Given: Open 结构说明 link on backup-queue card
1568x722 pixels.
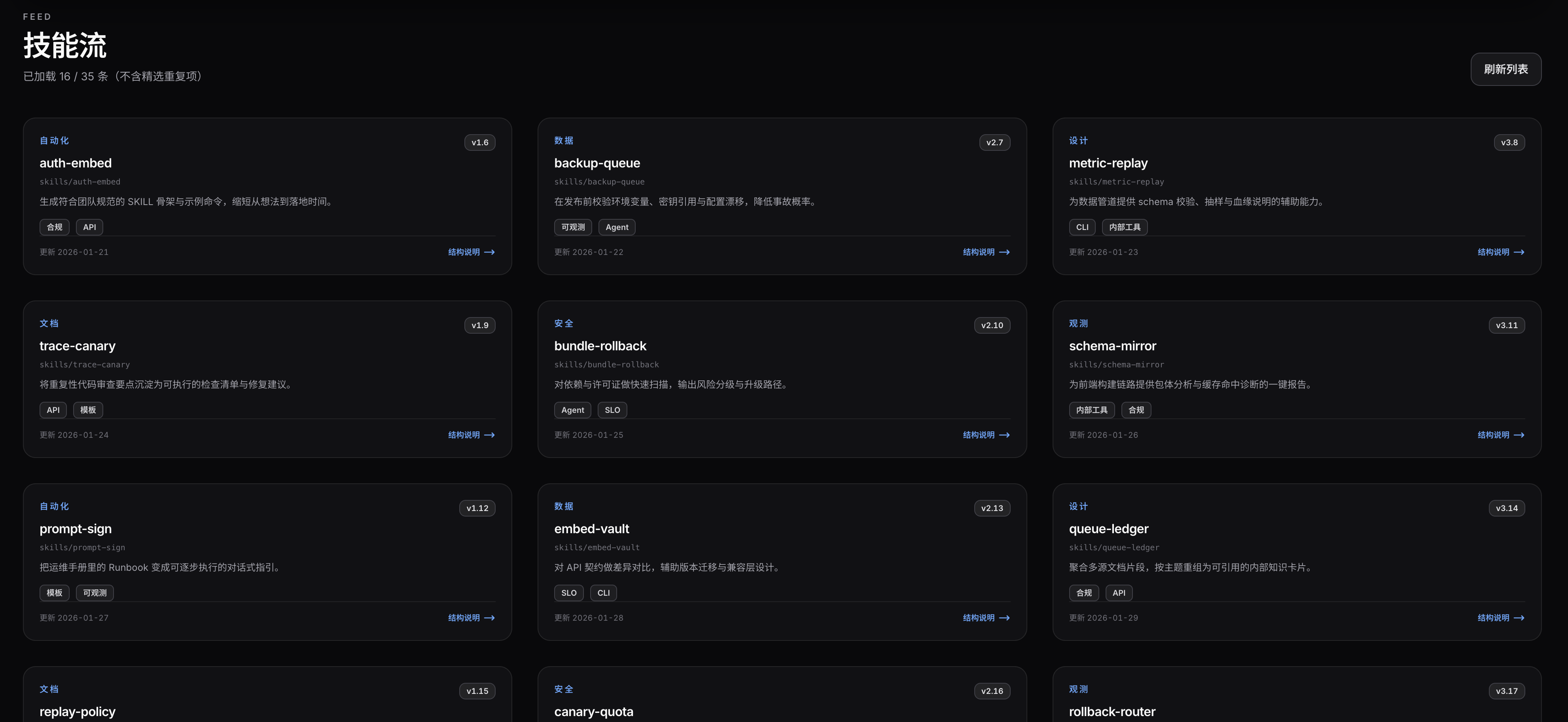Looking at the screenshot, I should coord(986,252).
